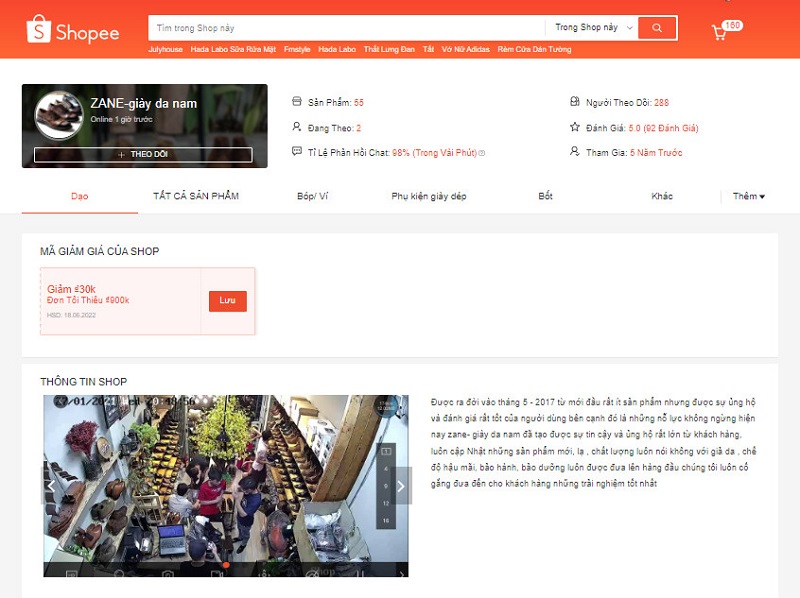
Task: Click the ZANE shop avatar image
Action: (58, 115)
